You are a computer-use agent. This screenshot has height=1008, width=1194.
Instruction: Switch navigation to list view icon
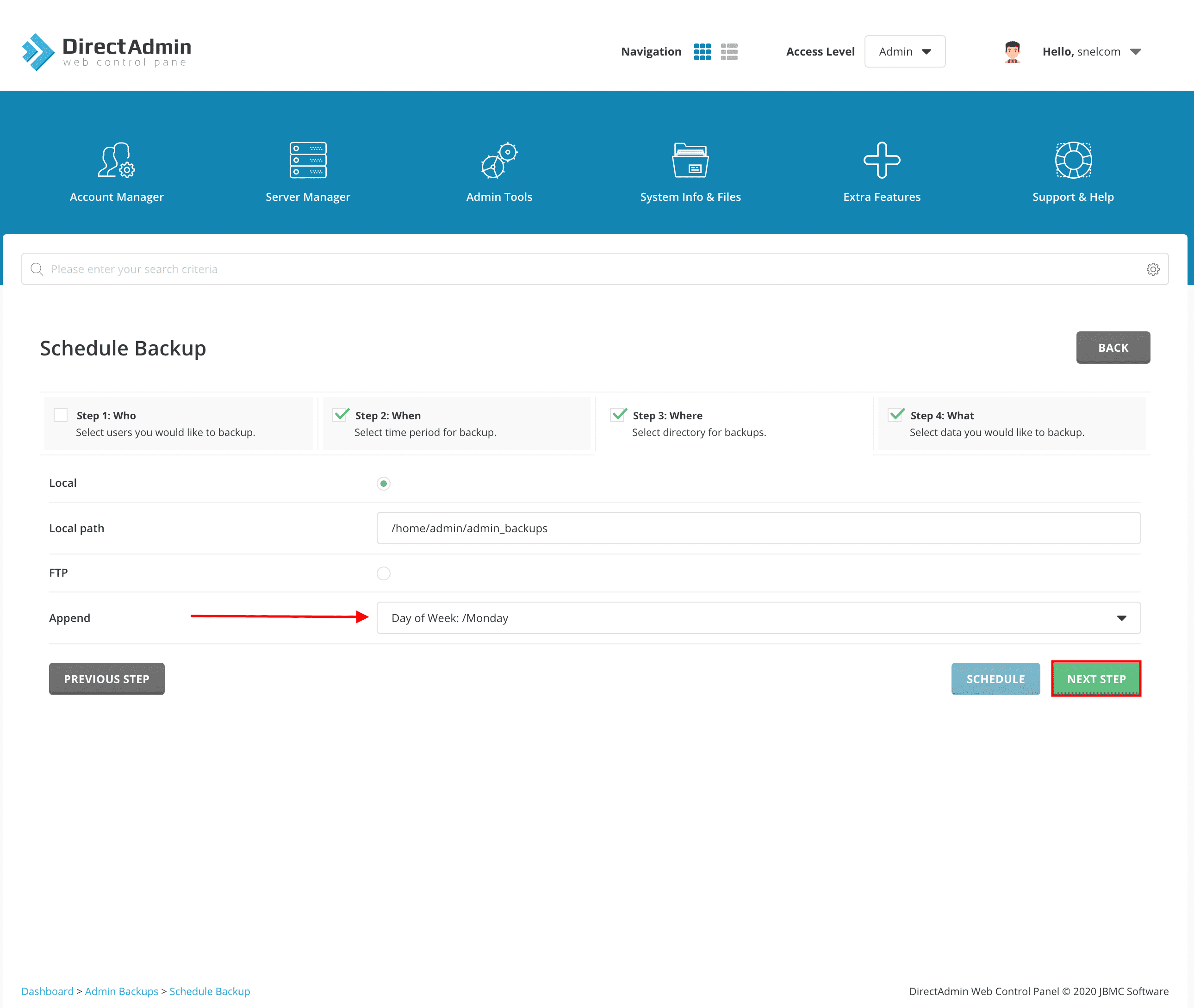[x=729, y=51]
